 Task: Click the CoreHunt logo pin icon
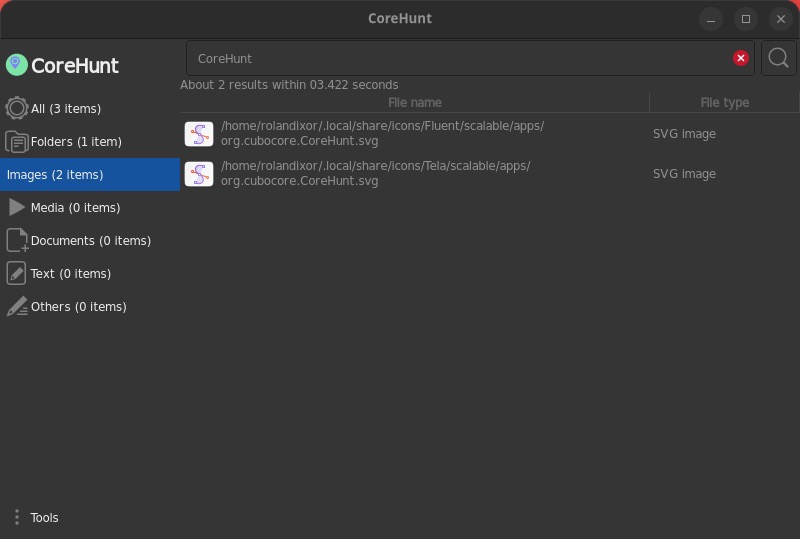pyautogui.click(x=16, y=65)
